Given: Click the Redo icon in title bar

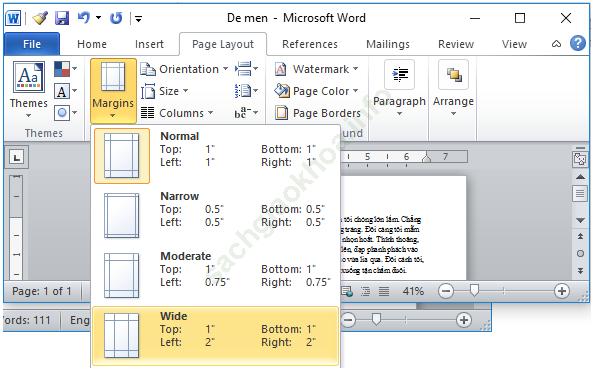Looking at the screenshot, I should [x=116, y=18].
